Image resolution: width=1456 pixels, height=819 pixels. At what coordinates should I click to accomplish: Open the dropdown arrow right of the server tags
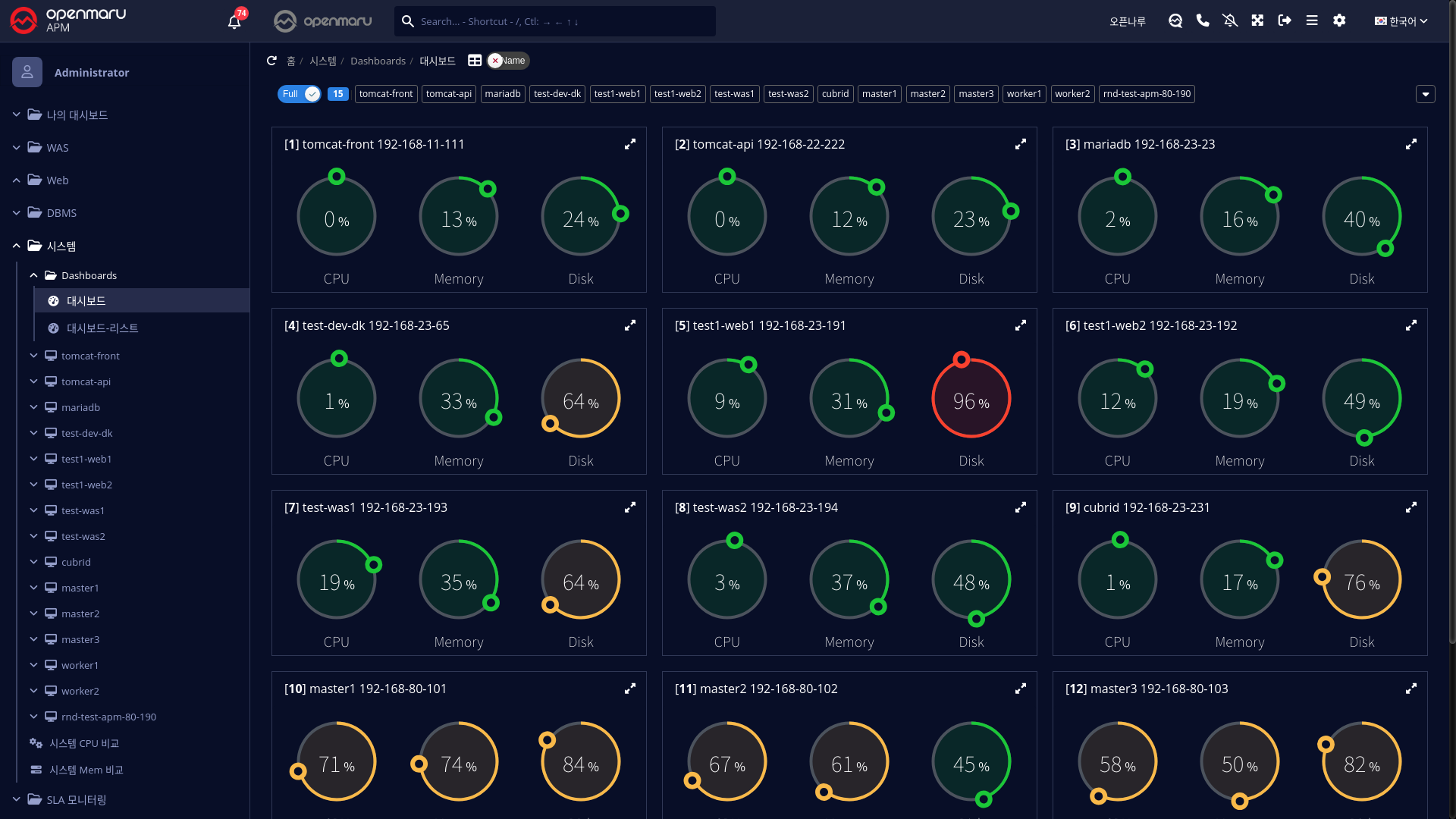point(1425,94)
